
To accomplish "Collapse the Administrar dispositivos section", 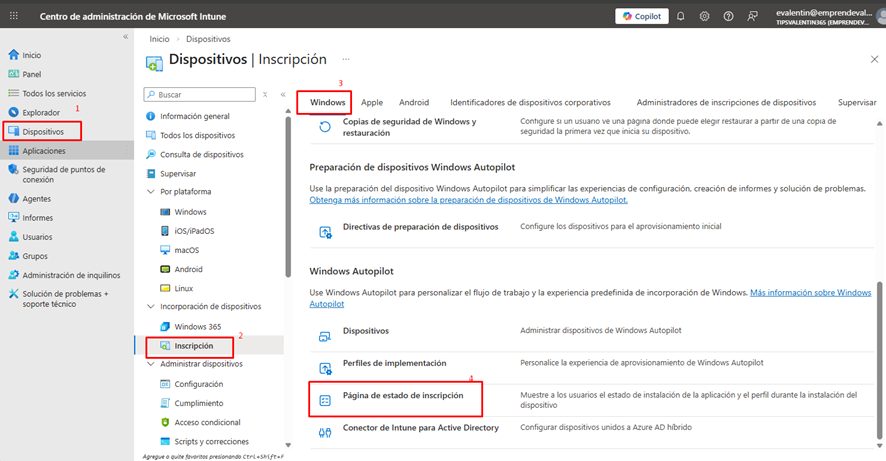I will point(151,364).
